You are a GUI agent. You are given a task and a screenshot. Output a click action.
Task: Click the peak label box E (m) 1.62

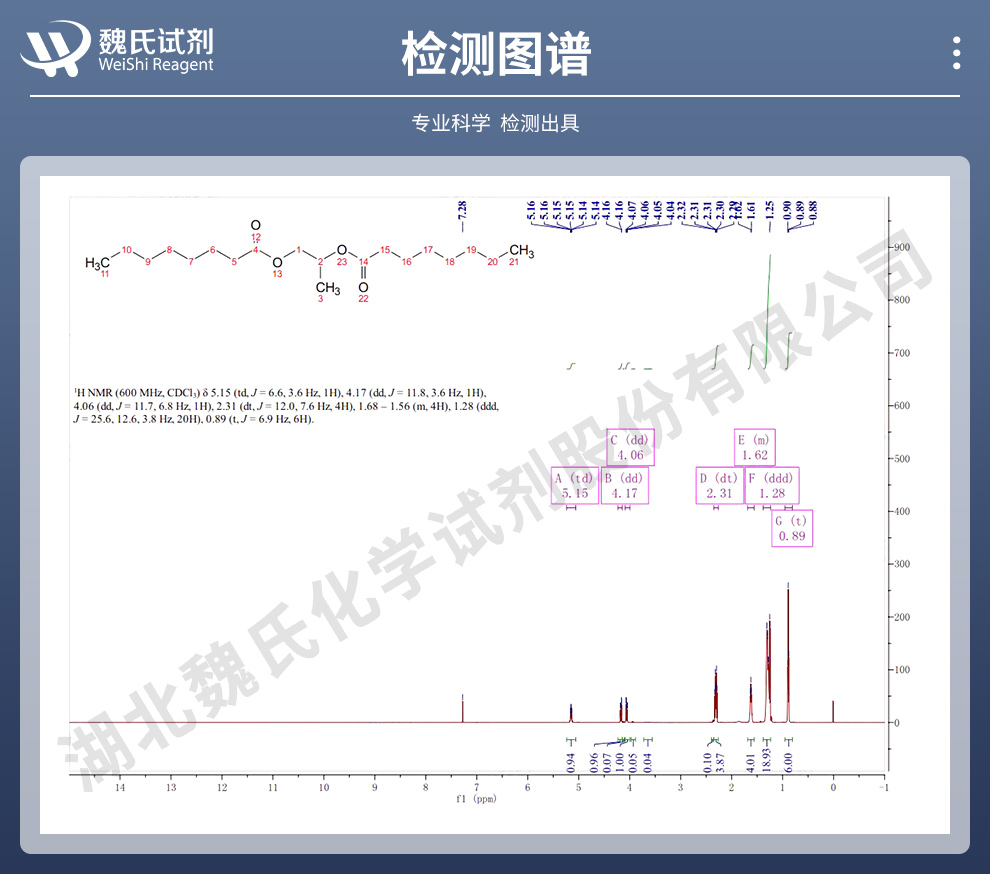[x=754, y=447]
